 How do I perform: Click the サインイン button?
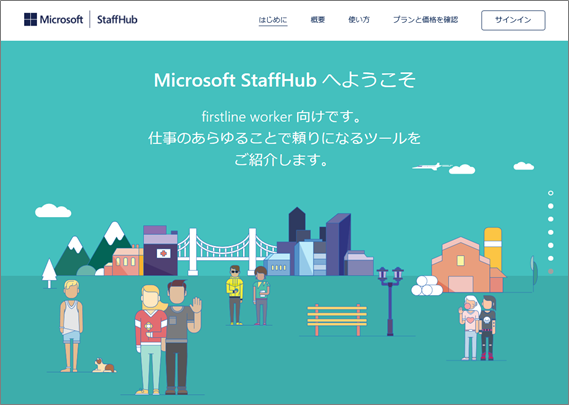(x=513, y=20)
